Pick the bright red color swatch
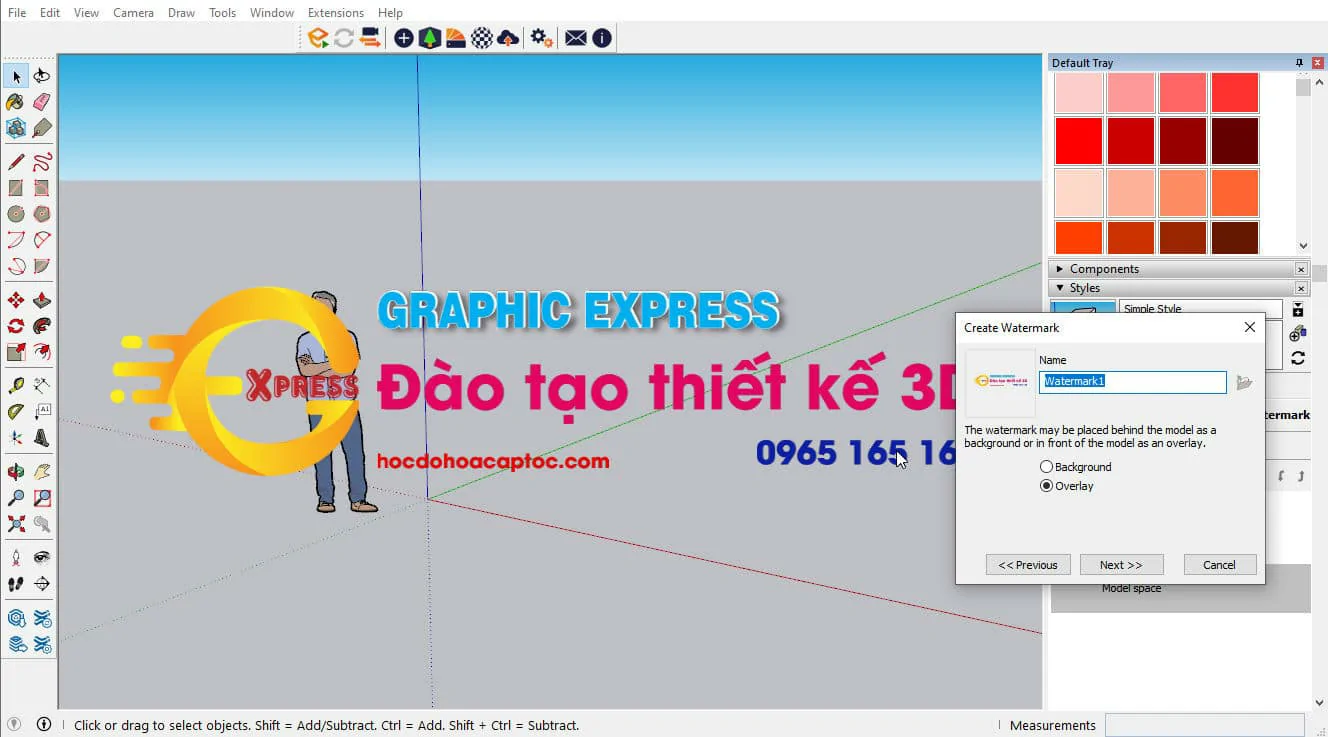This screenshot has height=737, width=1328. 1078,141
